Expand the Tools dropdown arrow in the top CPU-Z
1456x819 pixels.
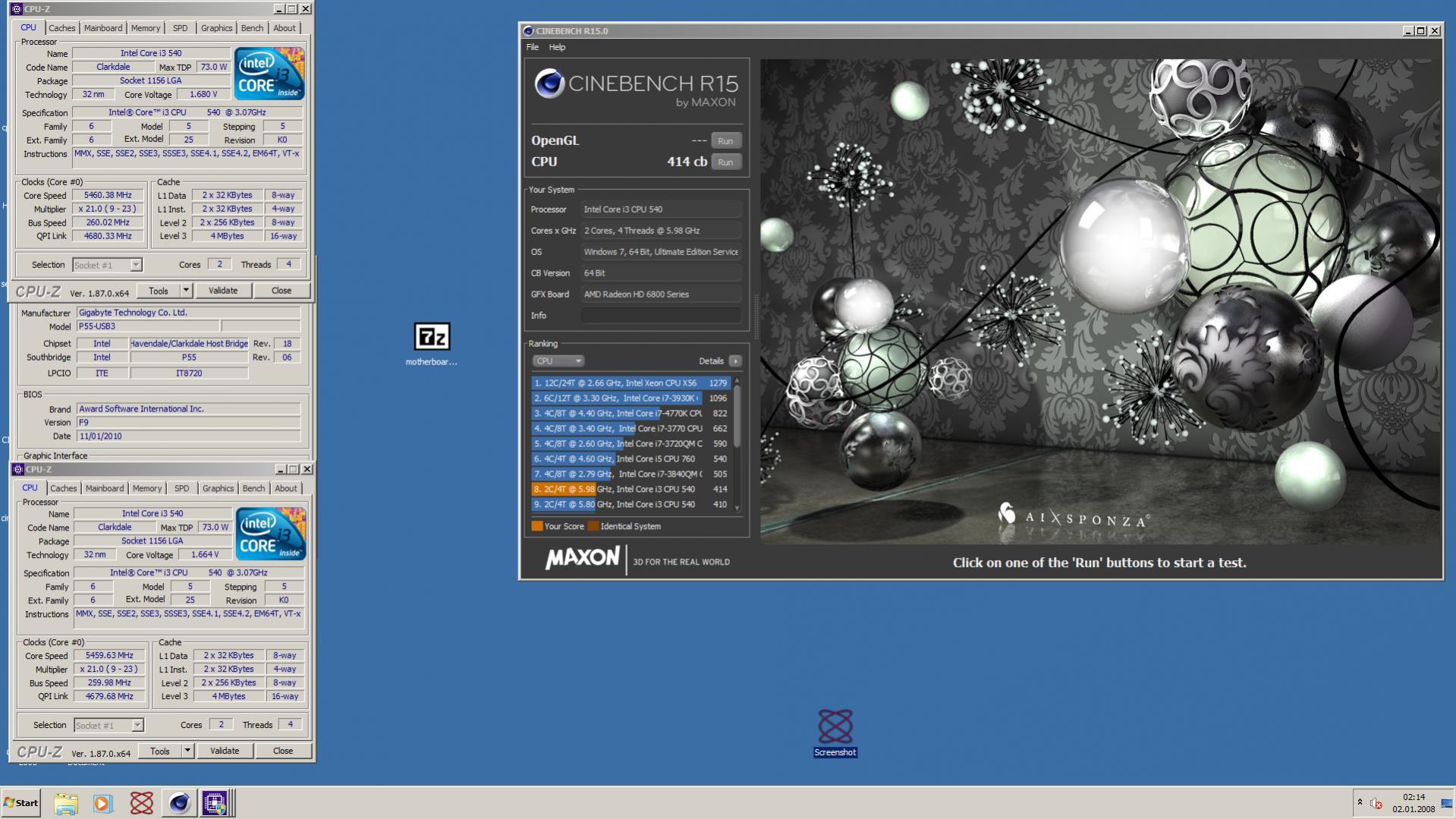point(186,291)
